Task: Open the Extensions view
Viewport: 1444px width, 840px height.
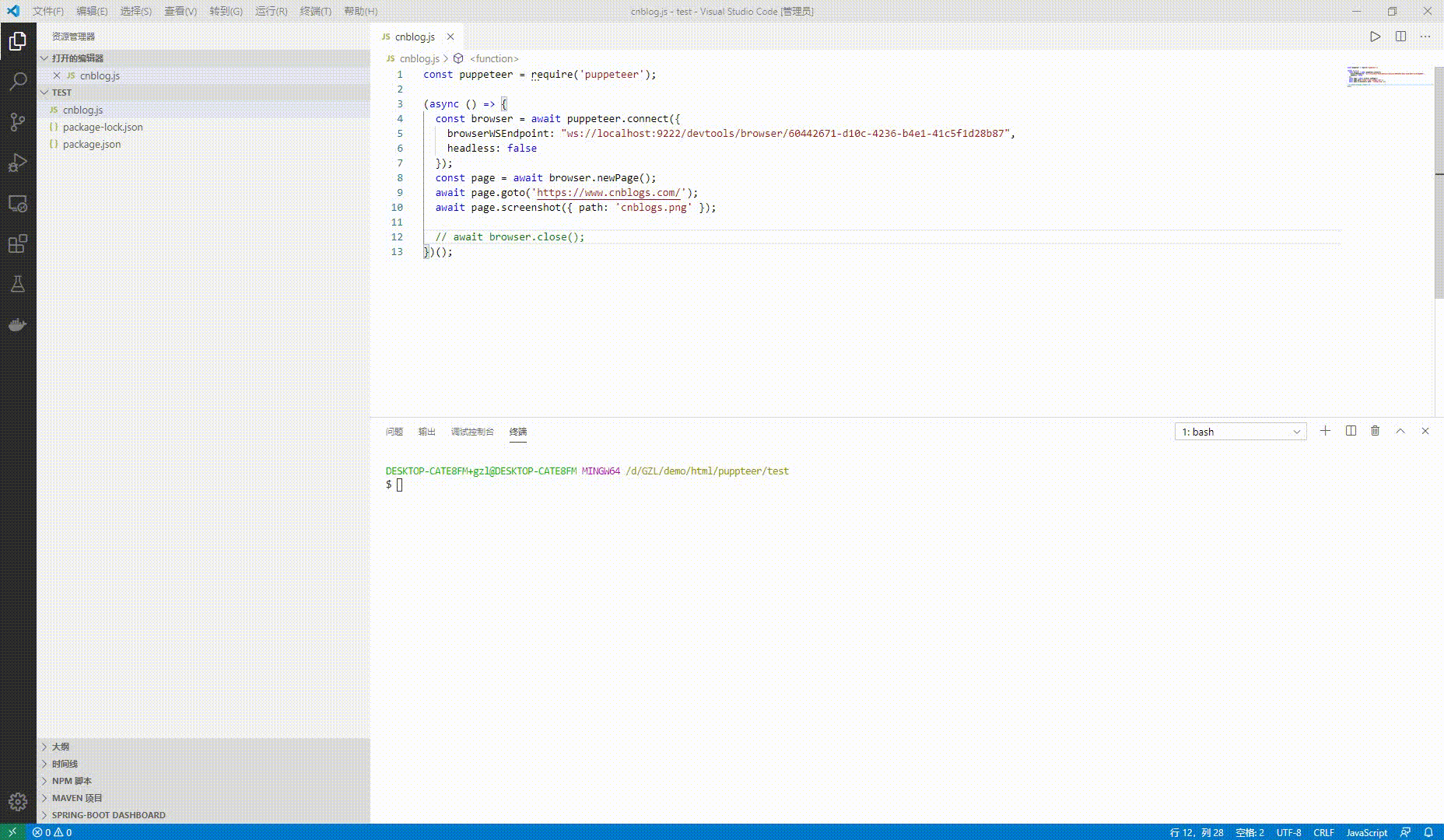Action: (x=18, y=244)
